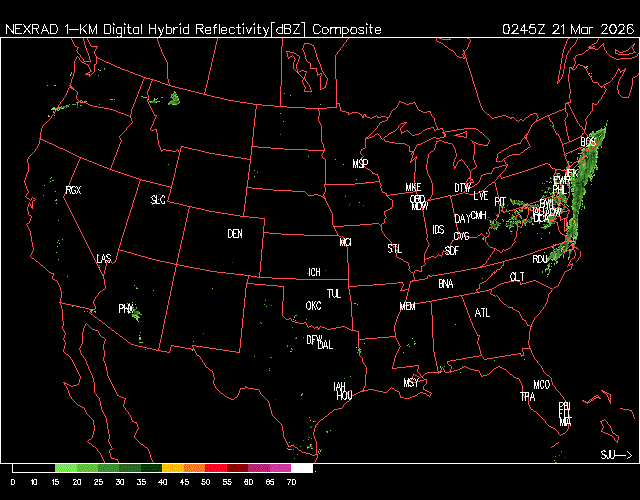Pick the light green 15 dBZ swatch
The image size is (640, 500).
[65, 468]
